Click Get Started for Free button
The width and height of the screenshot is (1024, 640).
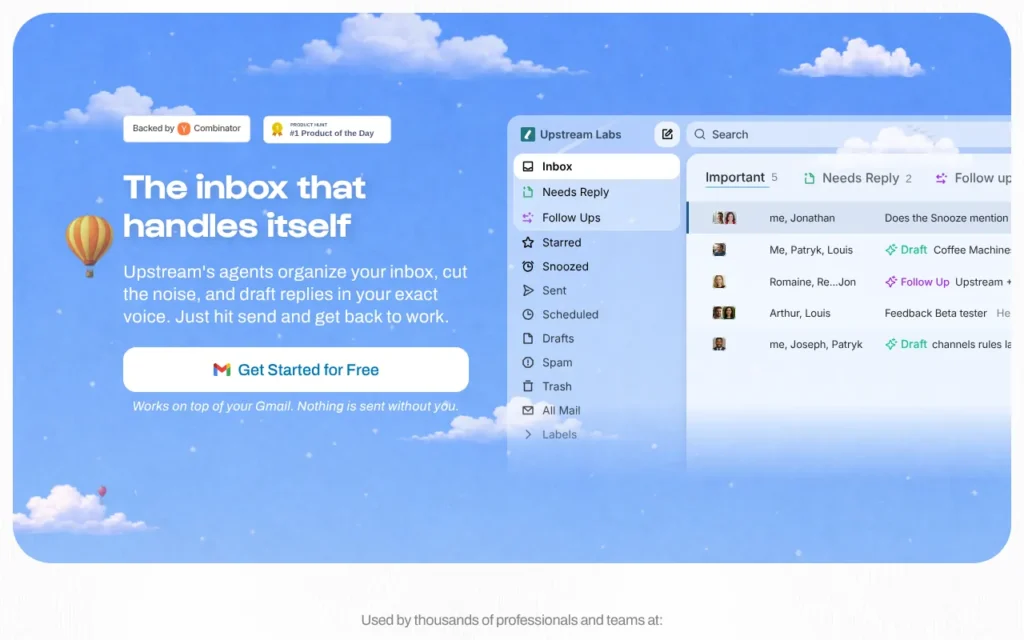coord(296,370)
